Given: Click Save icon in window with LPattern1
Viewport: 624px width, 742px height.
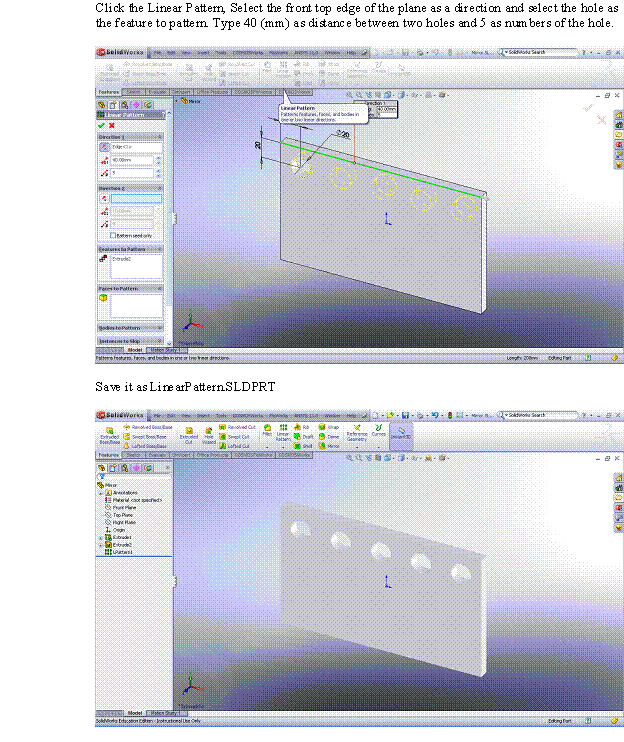Looking at the screenshot, I should tap(405, 415).
